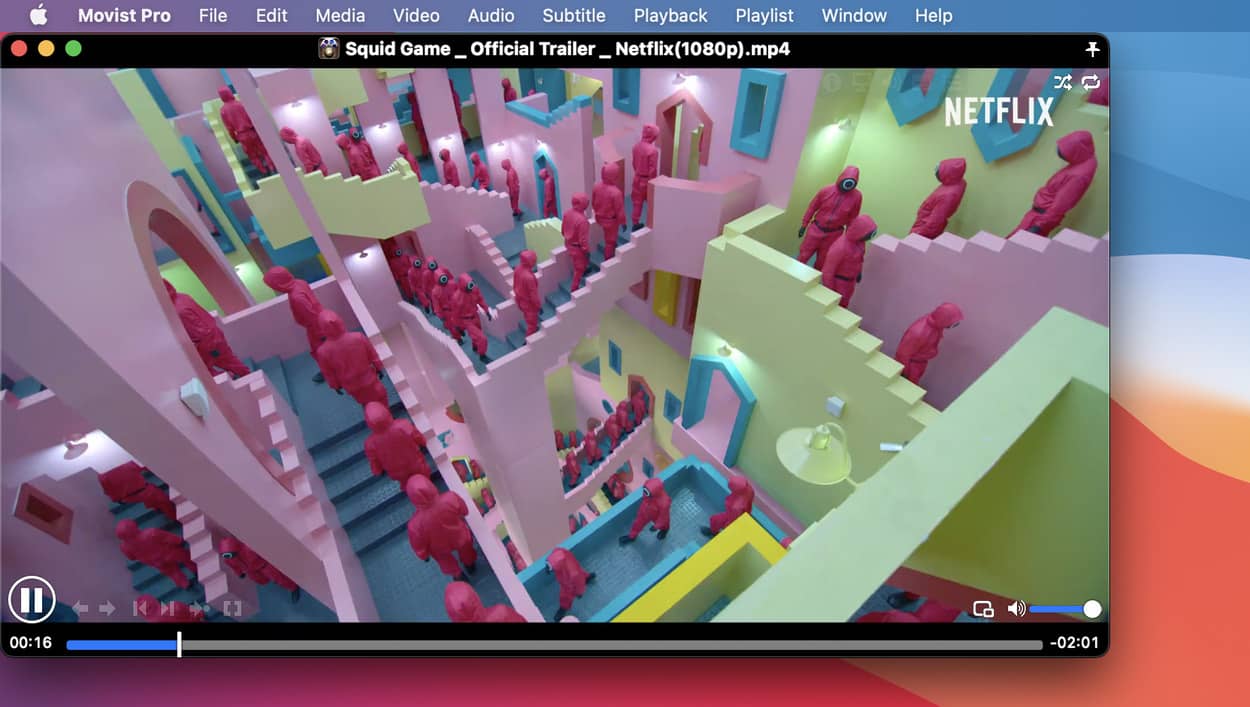Mute the audio with speaker icon
1250x707 pixels.
pyautogui.click(x=1016, y=609)
